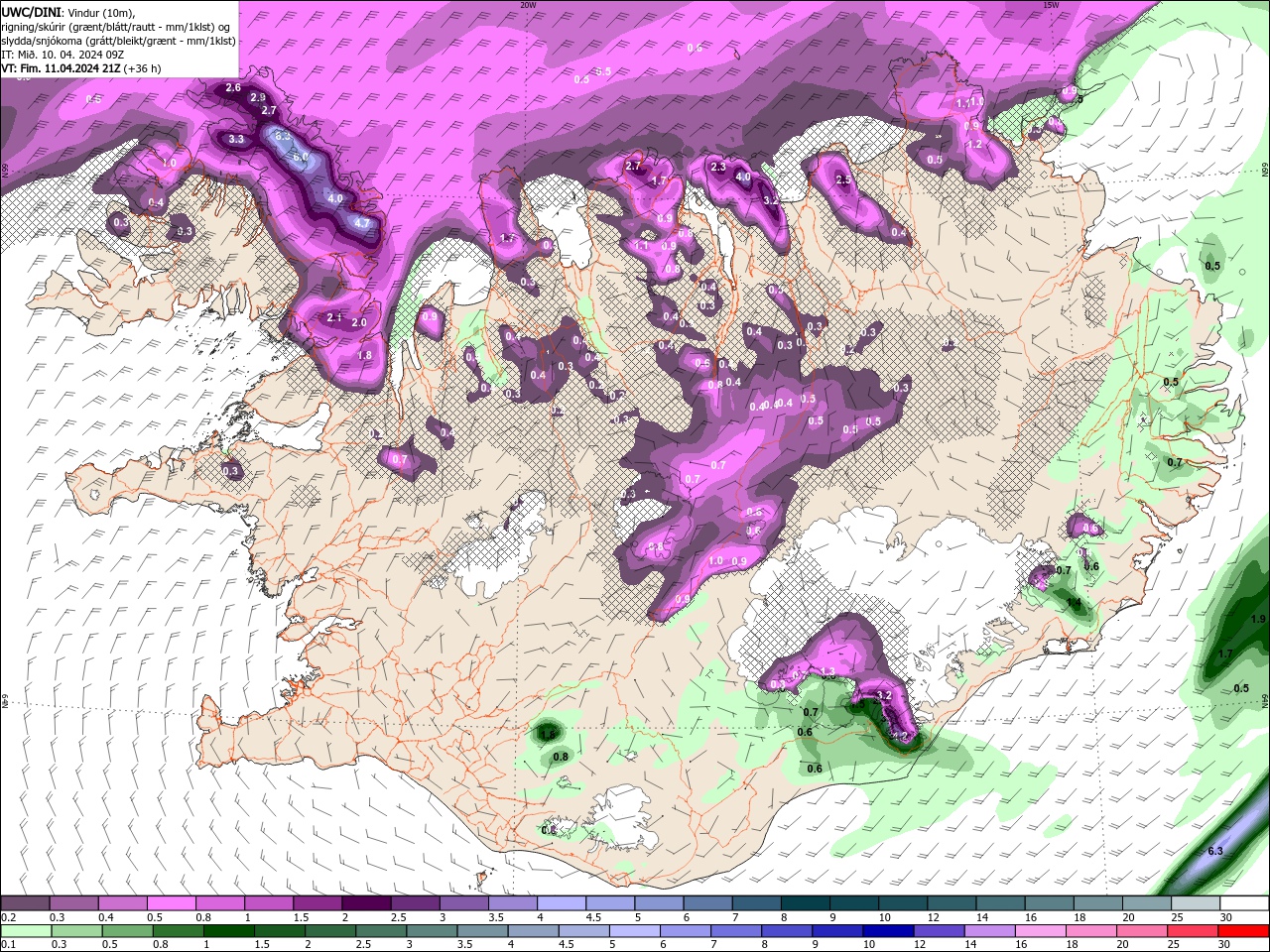Click the '(+36 h)' forecast offset text
Image resolution: width=1270 pixels, height=952 pixels.
click(x=143, y=68)
